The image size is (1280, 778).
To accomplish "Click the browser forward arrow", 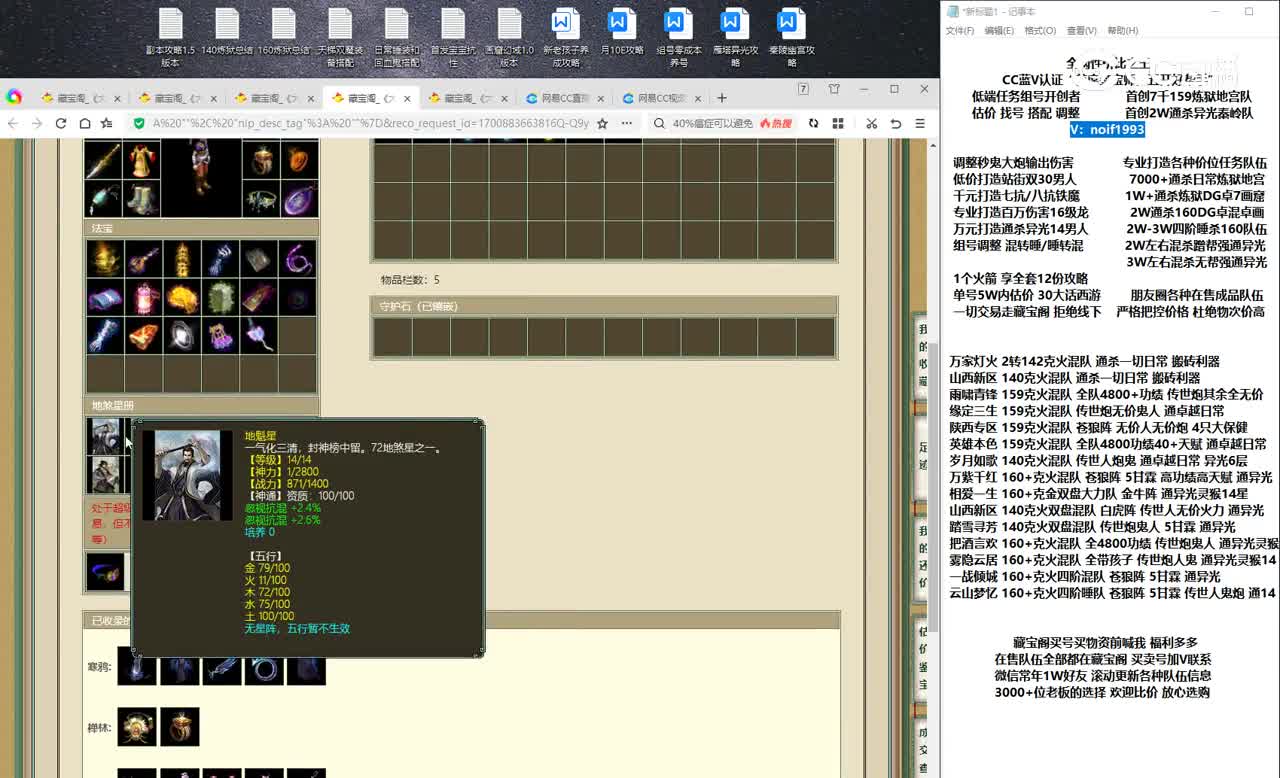I will (37, 123).
